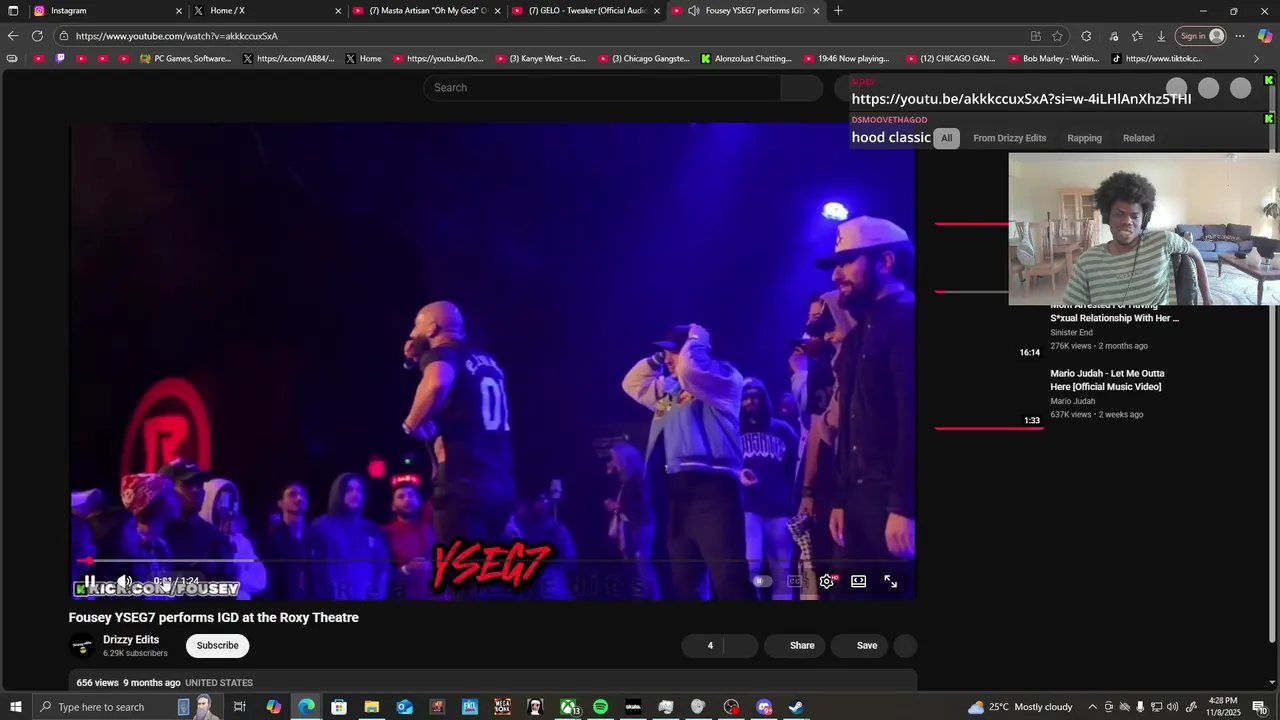Open the browser settings and more menu

(1239, 36)
